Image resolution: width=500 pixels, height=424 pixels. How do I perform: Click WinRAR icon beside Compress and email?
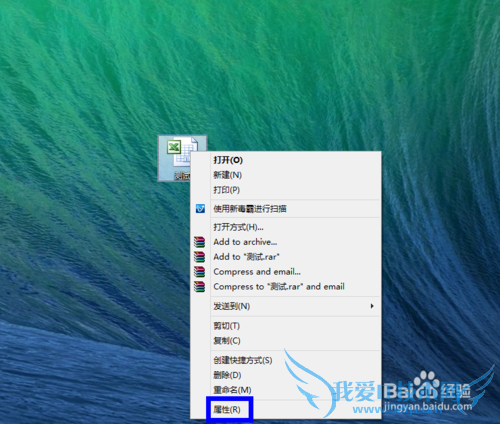[x=199, y=272]
